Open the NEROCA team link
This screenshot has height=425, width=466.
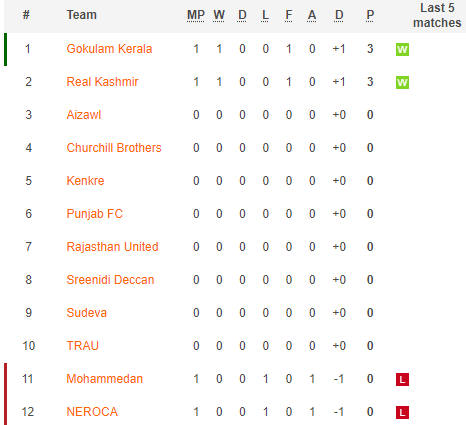(92, 412)
